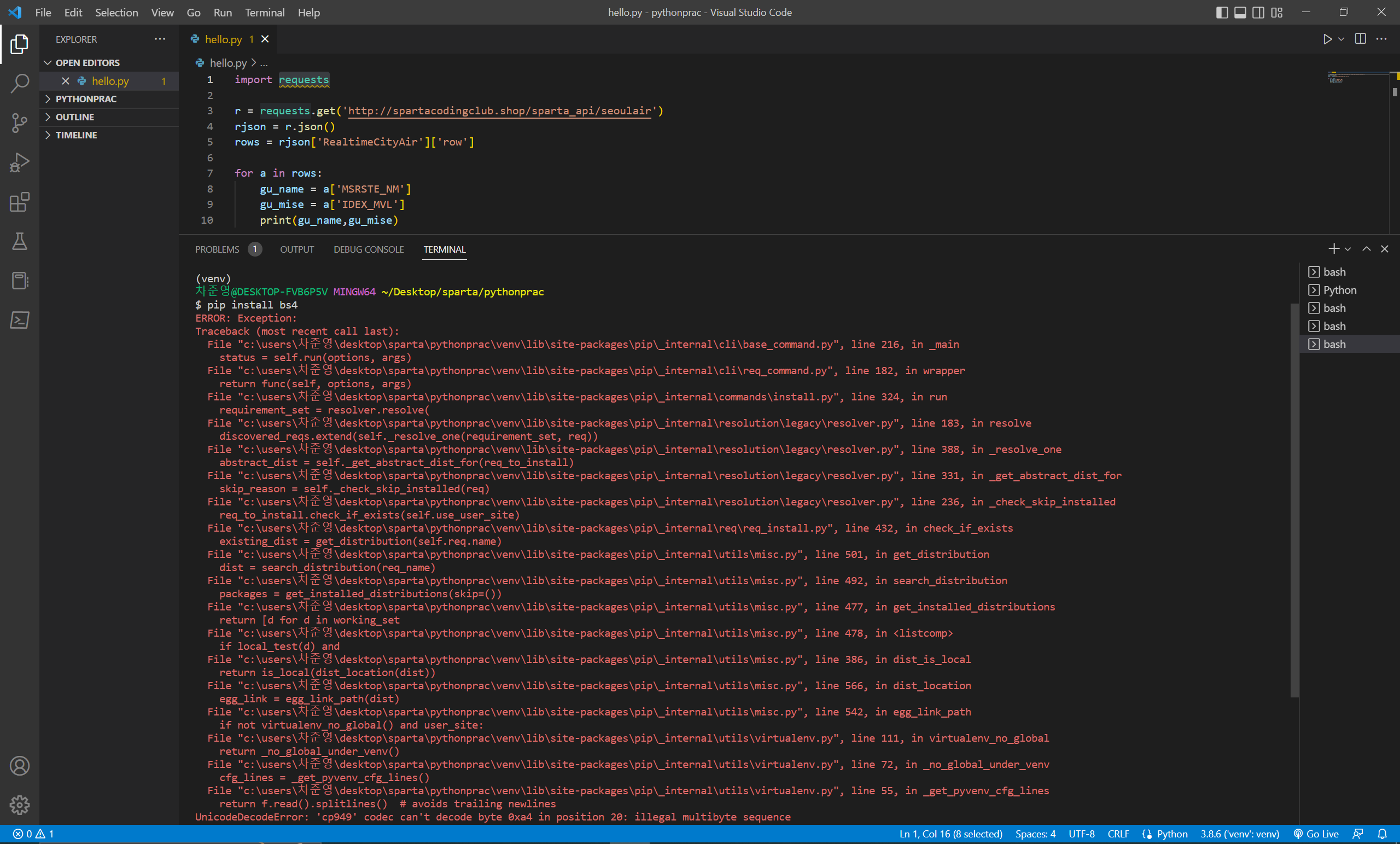Open the Explorer view in activity bar
This screenshot has height=844, width=1400.
(19, 44)
